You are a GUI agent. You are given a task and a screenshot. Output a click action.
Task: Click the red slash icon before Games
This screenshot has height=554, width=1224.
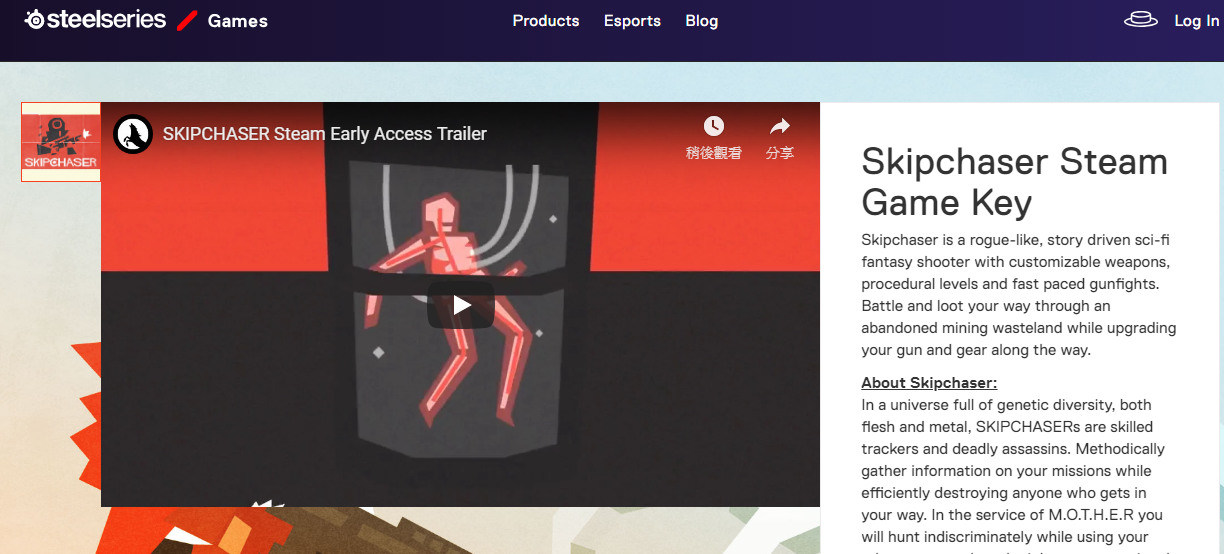pyautogui.click(x=187, y=20)
